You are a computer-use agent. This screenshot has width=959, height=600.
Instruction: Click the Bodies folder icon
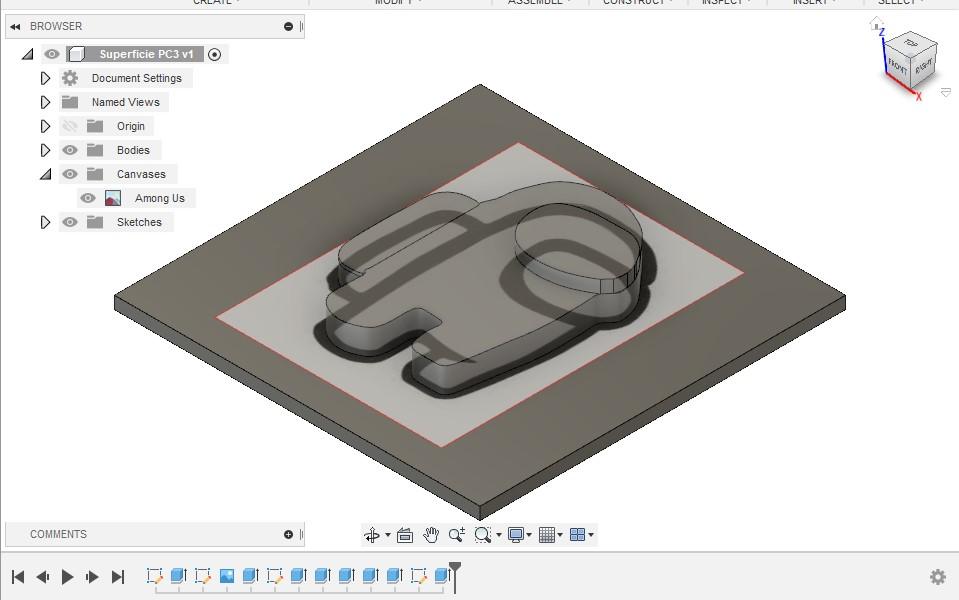click(95, 150)
